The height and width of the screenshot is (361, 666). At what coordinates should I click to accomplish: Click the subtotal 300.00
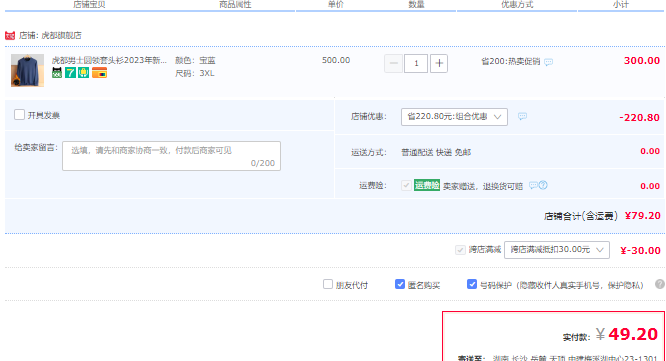pos(642,61)
